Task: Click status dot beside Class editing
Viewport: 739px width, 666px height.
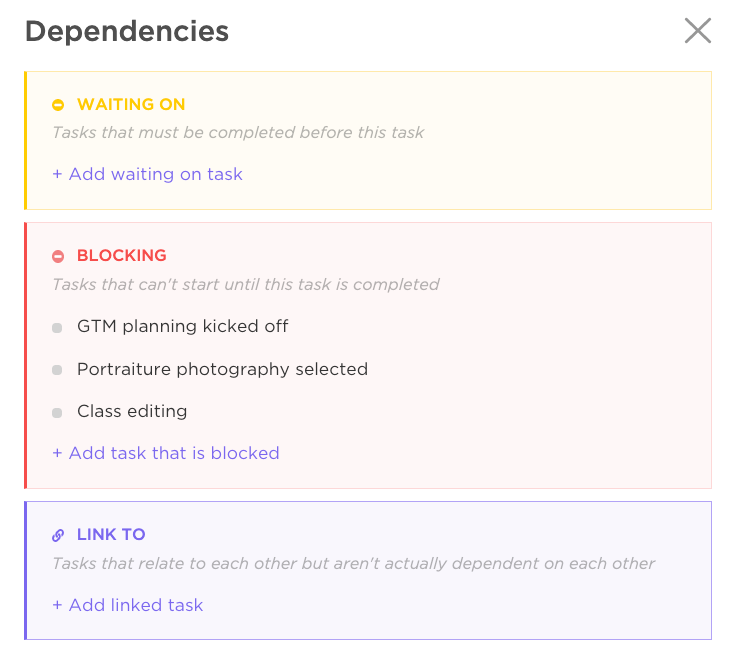Action: click(x=57, y=412)
